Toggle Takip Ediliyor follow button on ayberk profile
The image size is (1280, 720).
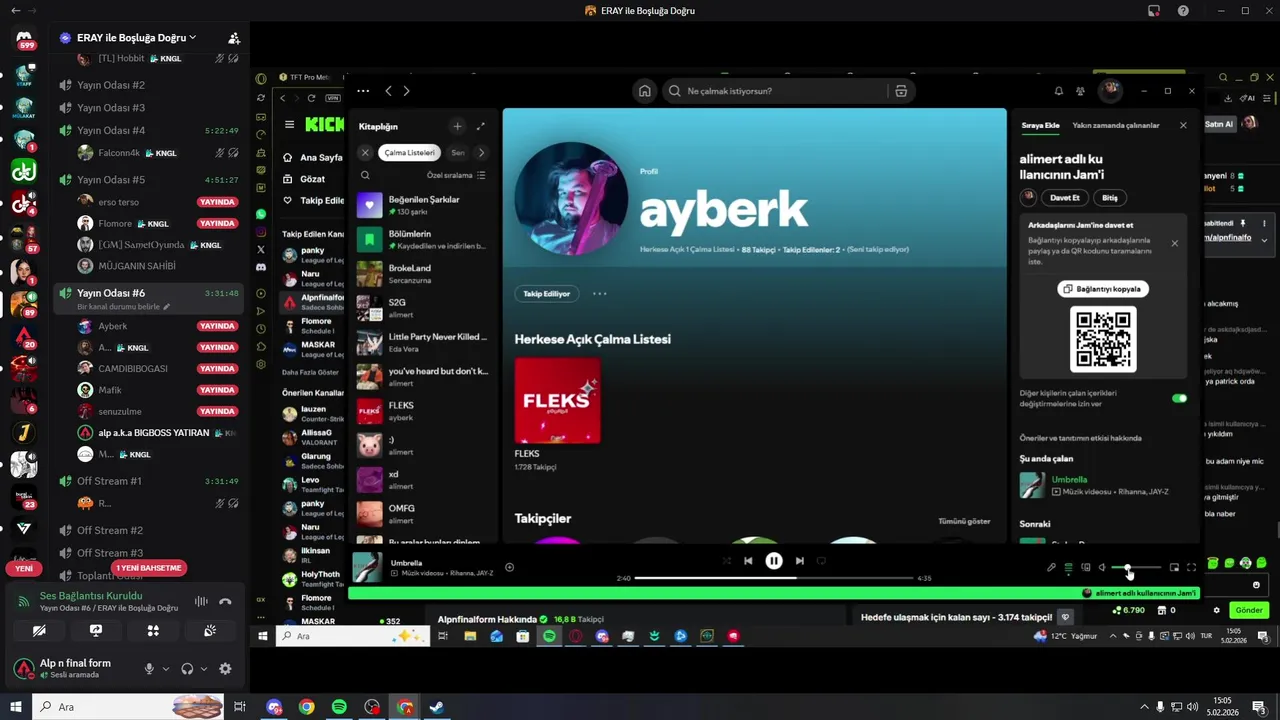tap(547, 294)
